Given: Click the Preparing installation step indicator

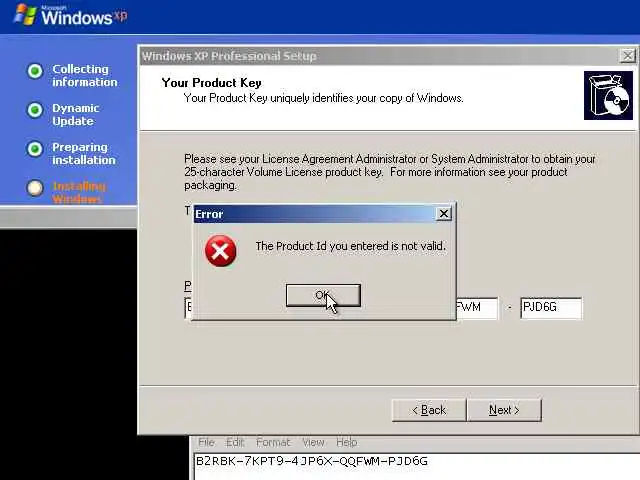Looking at the screenshot, I should [x=35, y=149].
